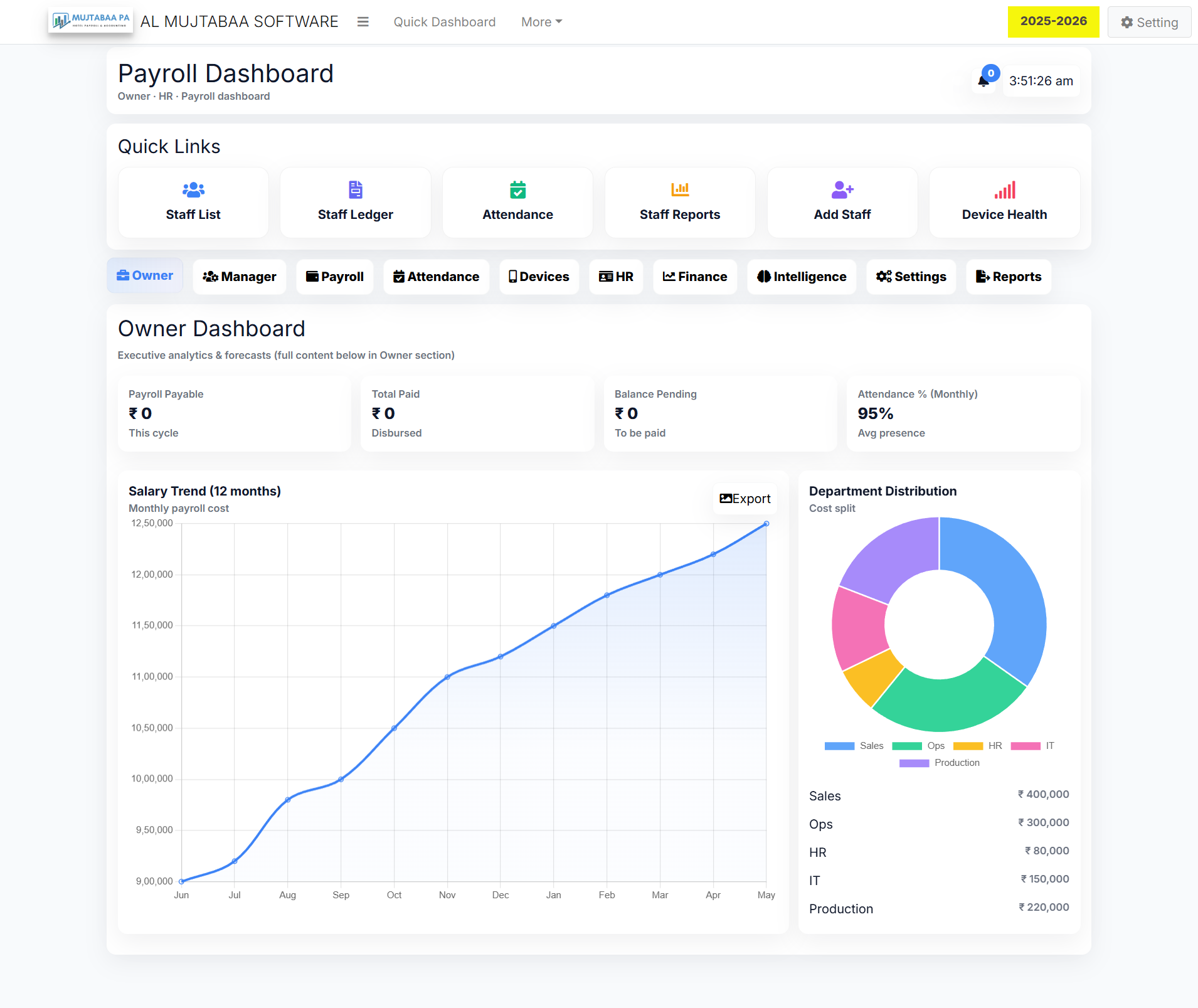Toggle Ops legend item visibility

click(x=918, y=746)
